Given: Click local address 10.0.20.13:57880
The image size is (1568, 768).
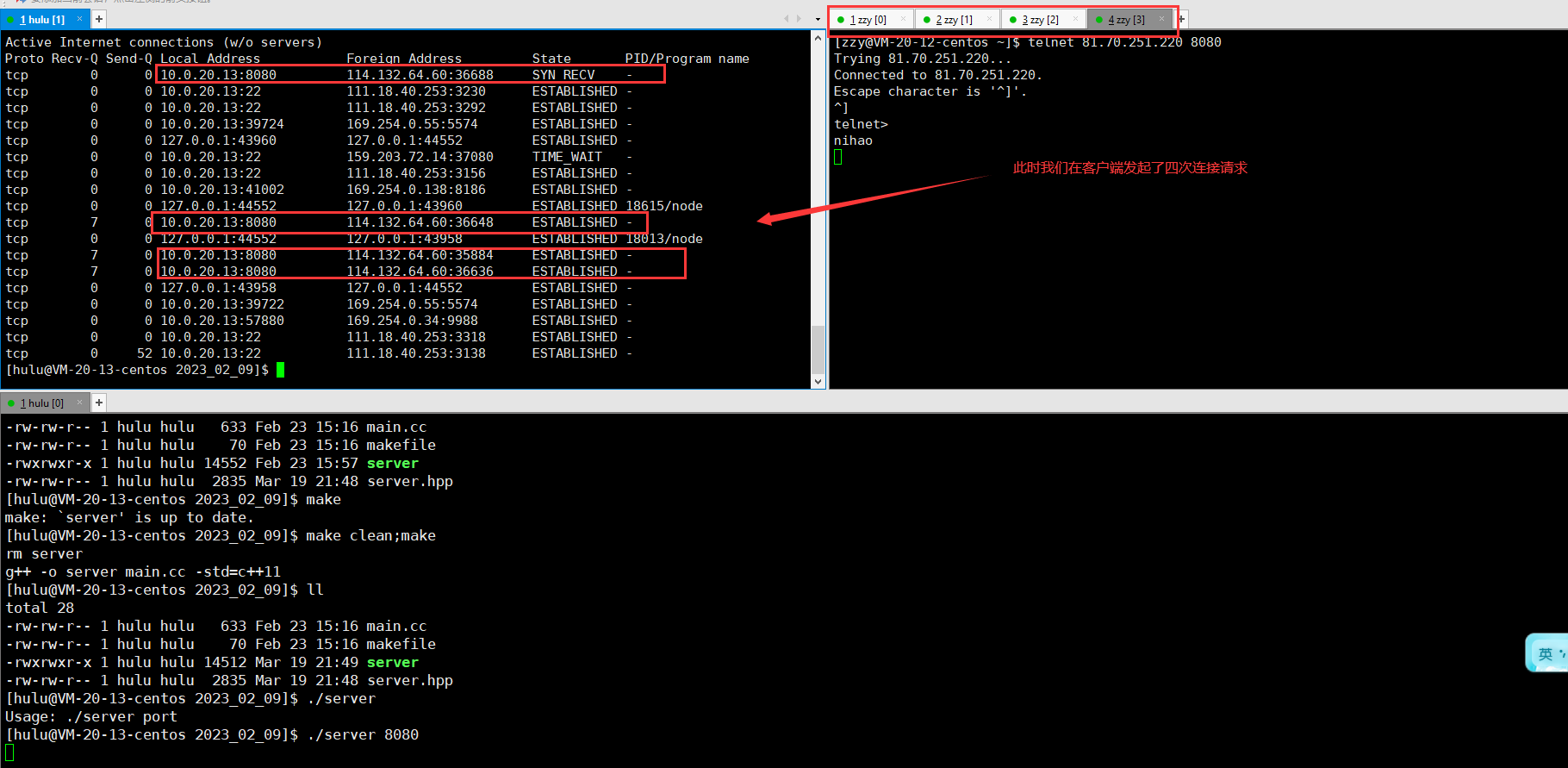Looking at the screenshot, I should tap(222, 321).
